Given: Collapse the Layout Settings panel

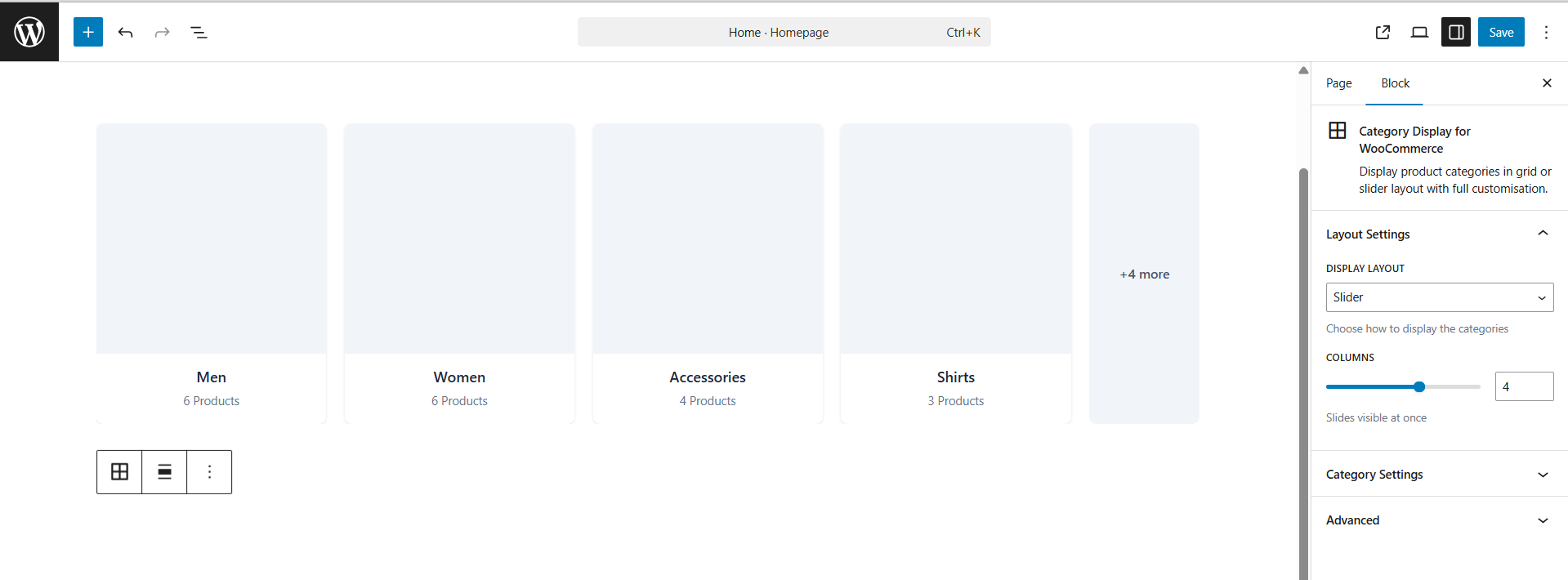Looking at the screenshot, I should pyautogui.click(x=1439, y=234).
